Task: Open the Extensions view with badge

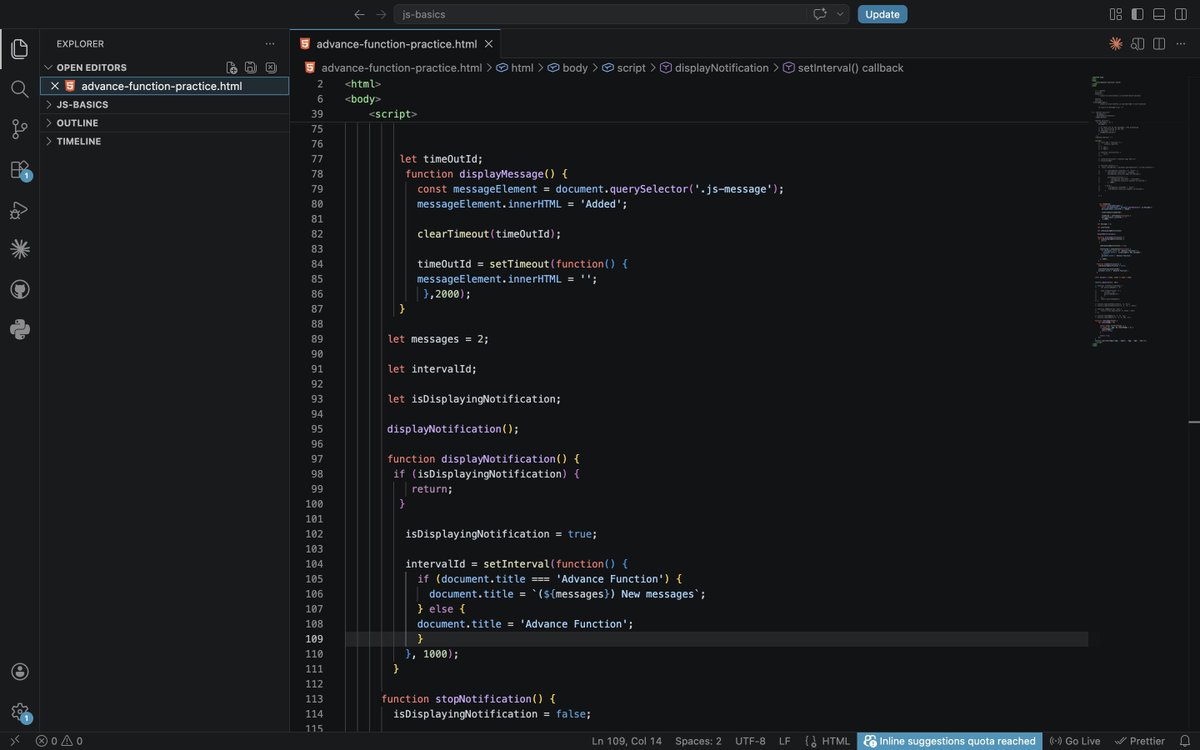Action: point(19,170)
